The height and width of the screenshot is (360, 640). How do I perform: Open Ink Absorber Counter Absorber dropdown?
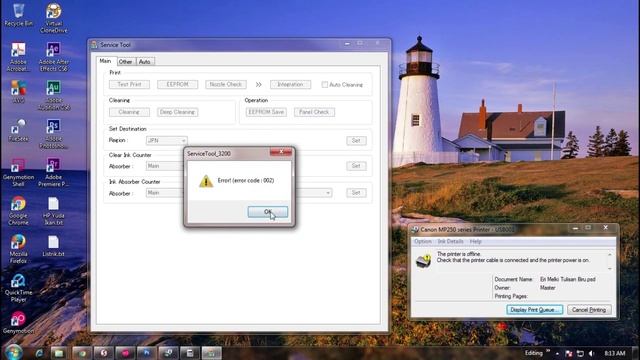tap(165, 193)
